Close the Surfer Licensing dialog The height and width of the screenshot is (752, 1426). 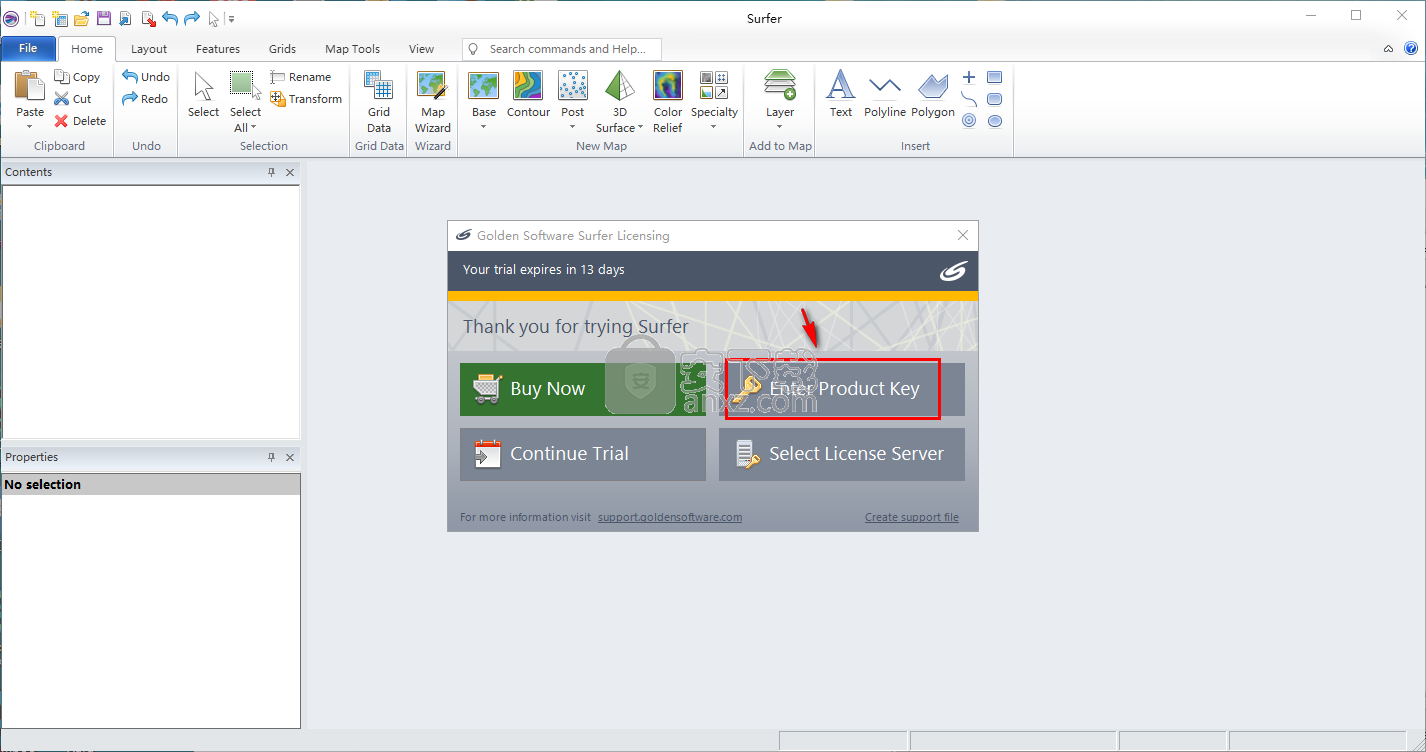(x=963, y=235)
